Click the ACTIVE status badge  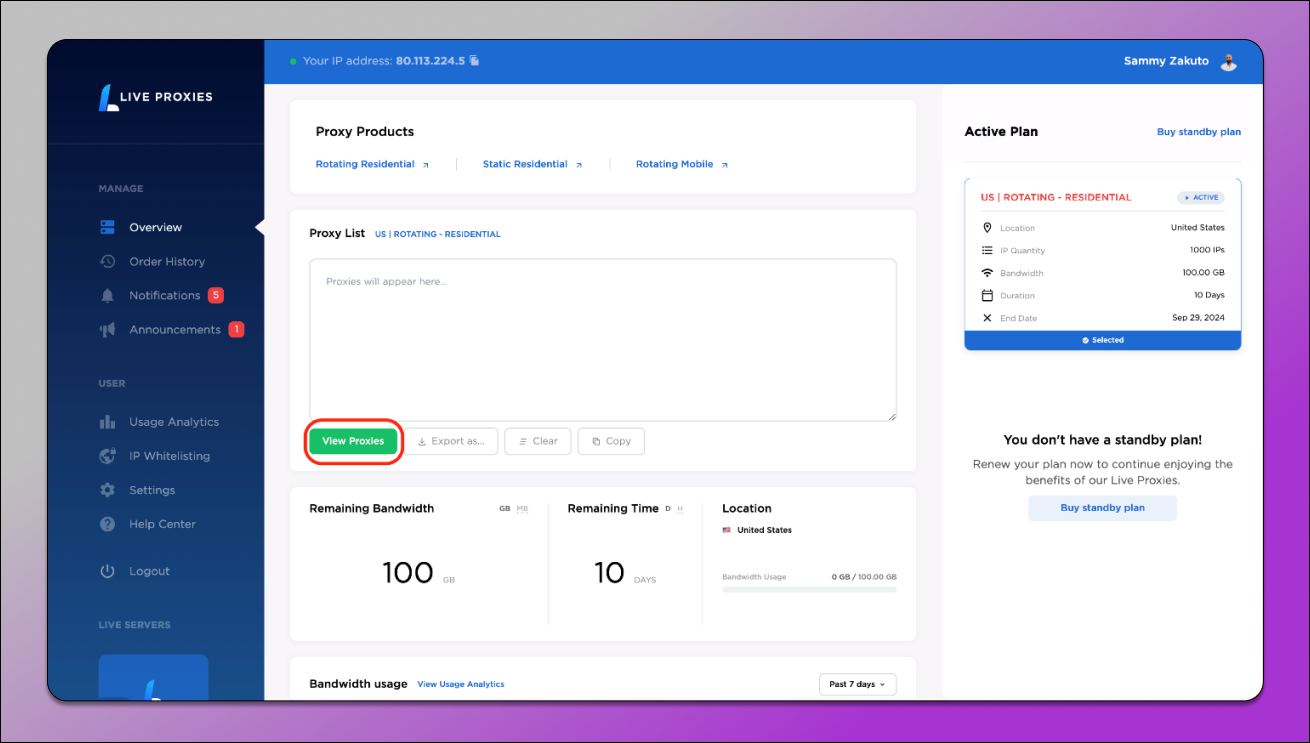tap(1201, 197)
